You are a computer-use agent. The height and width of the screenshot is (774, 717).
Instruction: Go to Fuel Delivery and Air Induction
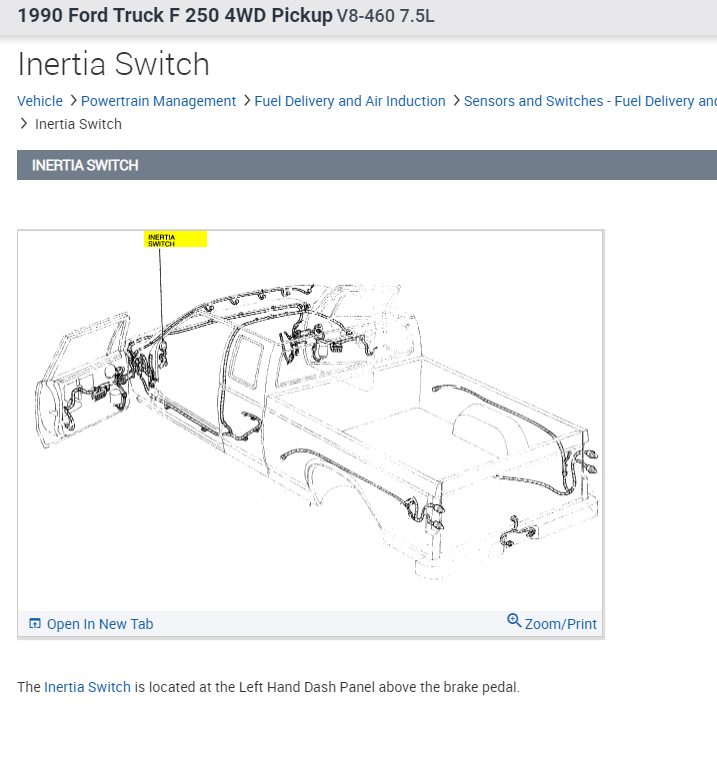coord(350,101)
